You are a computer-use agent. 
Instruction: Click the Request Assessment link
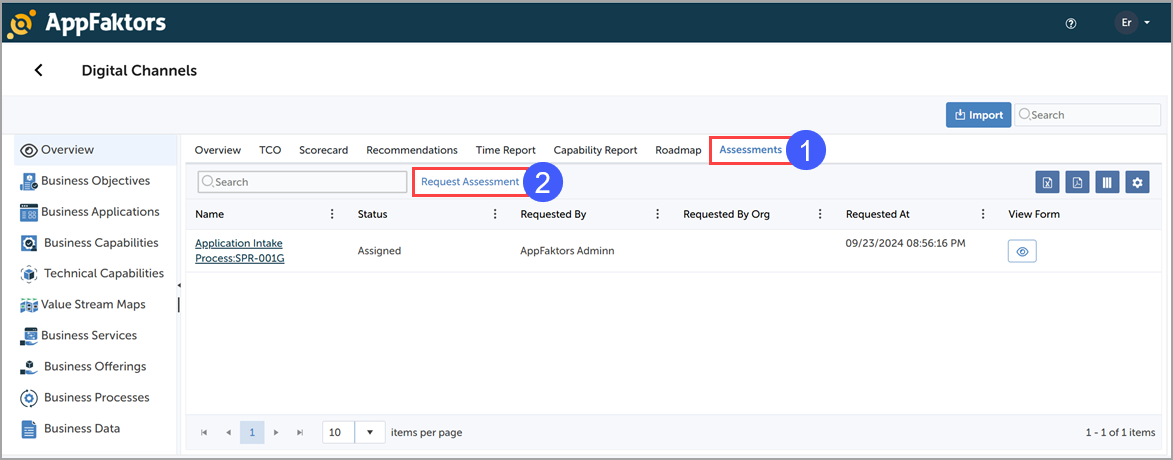coord(470,182)
